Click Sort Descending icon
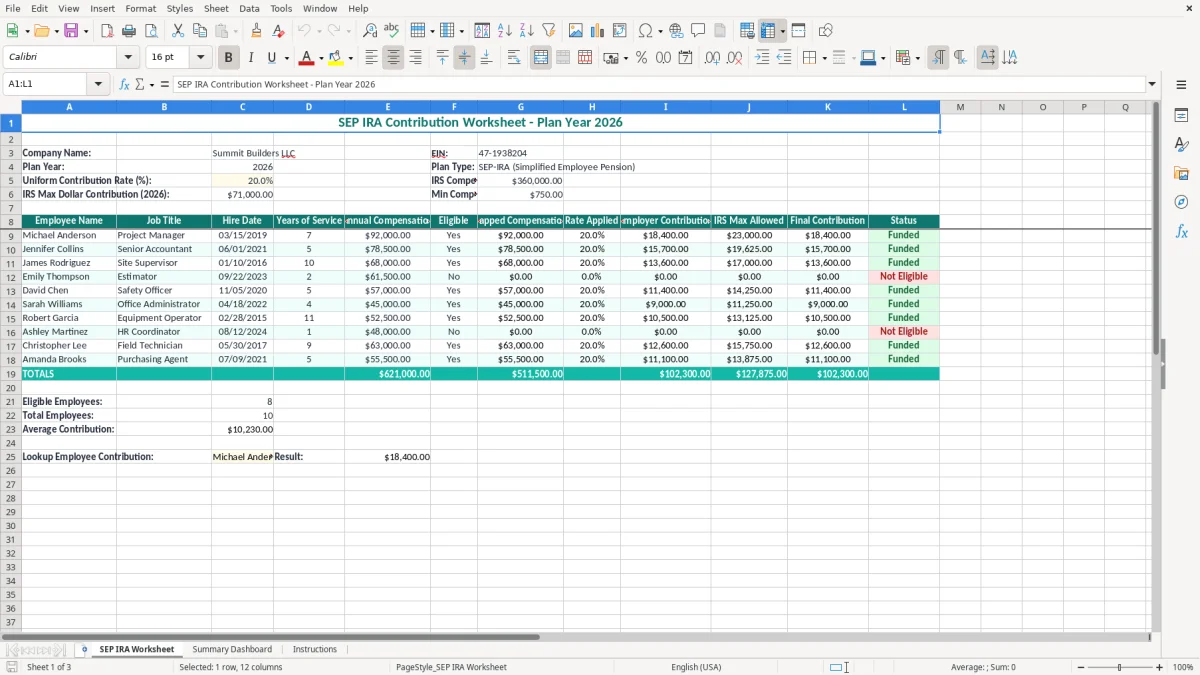 pos(527,31)
